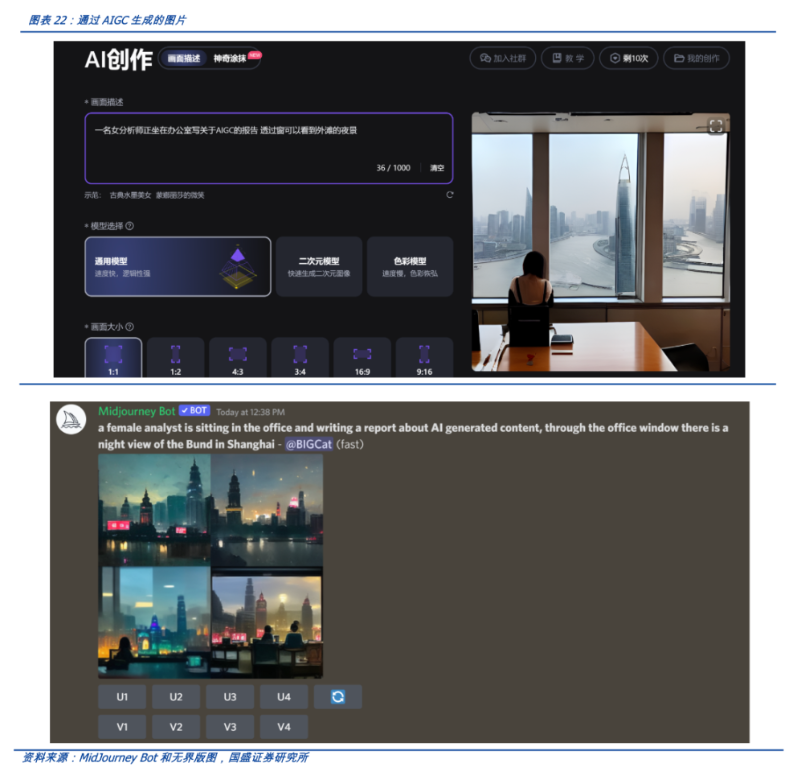Screen dimensions: 804x773
Task: Upscale image one with U1
Action: 122,697
